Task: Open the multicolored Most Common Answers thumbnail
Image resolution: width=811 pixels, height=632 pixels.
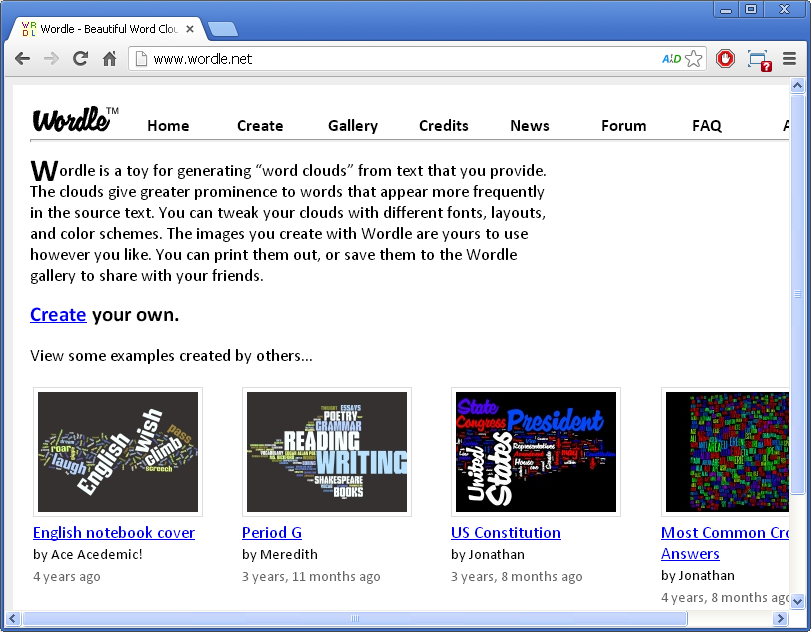Action: pyautogui.click(x=725, y=452)
